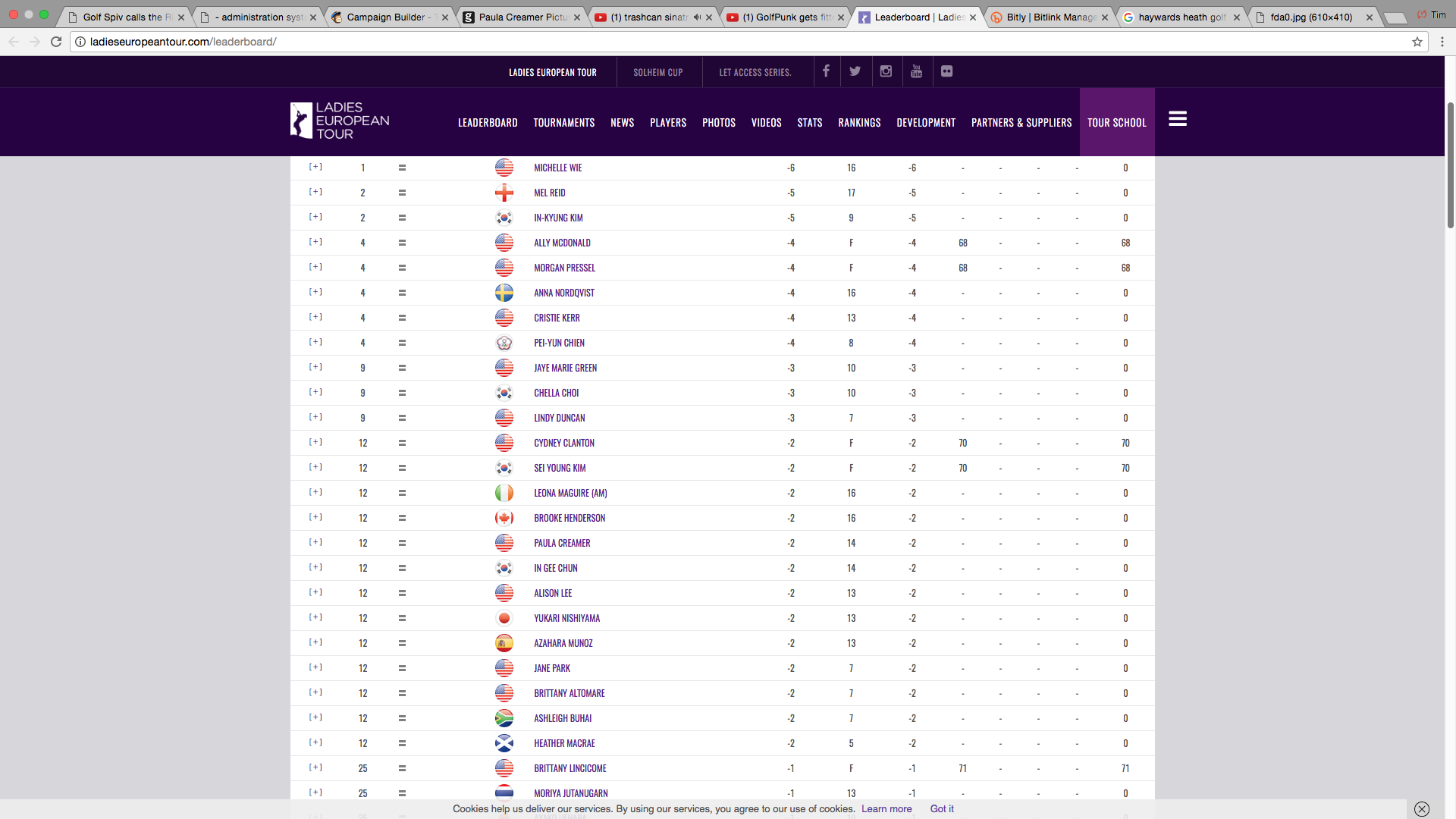
Task: Click the browser address bar URL
Action: 183,42
